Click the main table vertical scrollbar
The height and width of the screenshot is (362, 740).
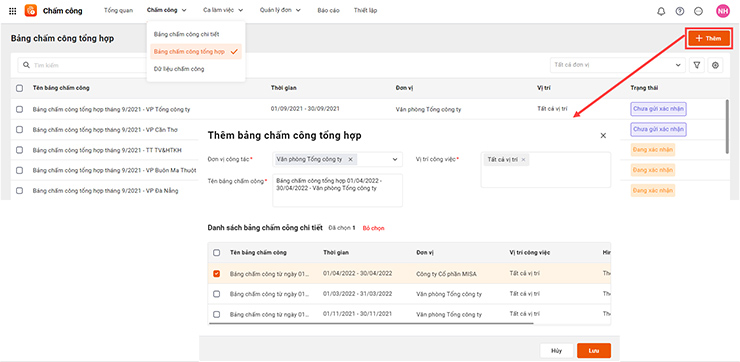728,126
